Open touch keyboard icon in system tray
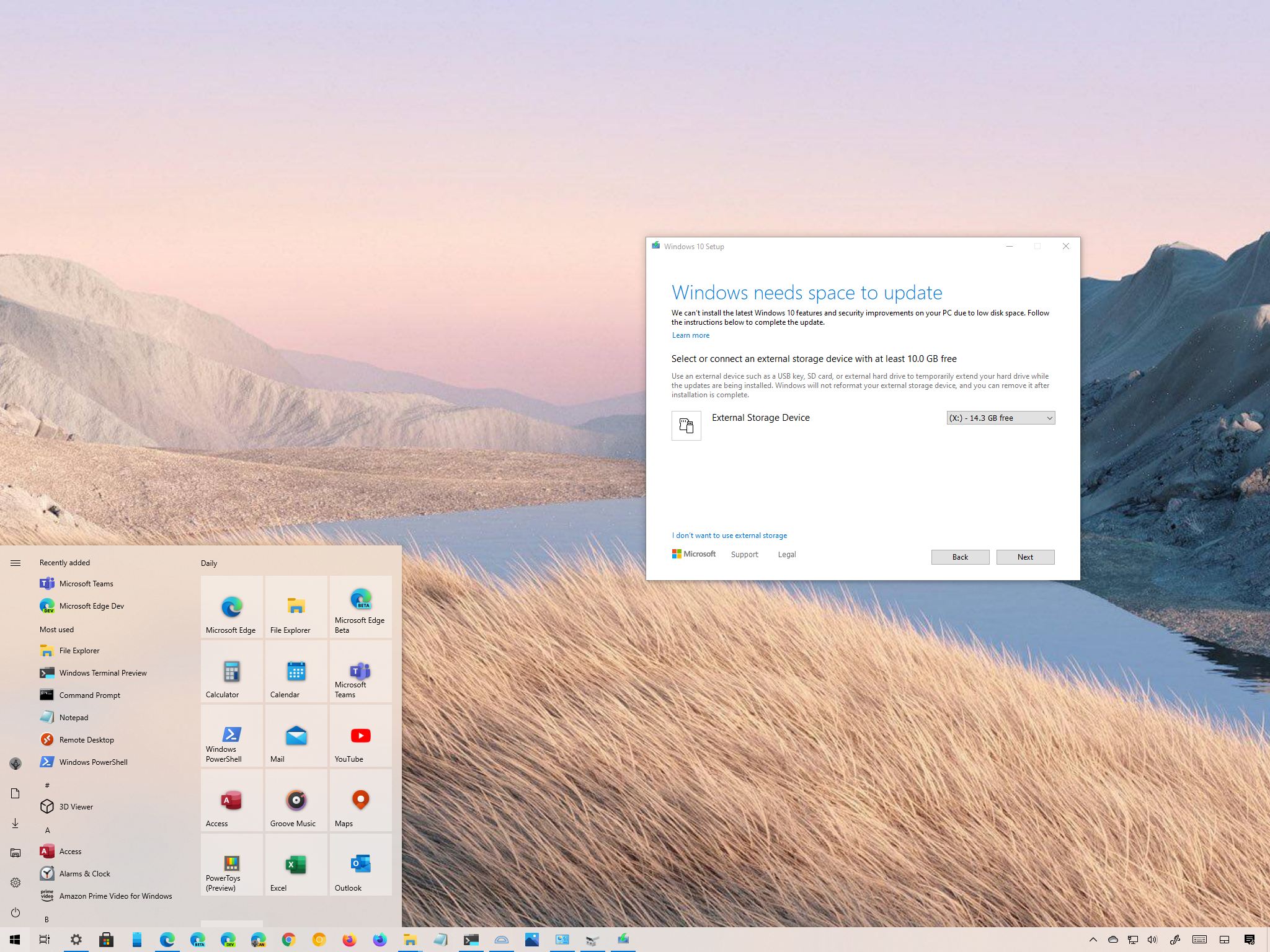This screenshot has width=1270, height=952. (x=1199, y=940)
